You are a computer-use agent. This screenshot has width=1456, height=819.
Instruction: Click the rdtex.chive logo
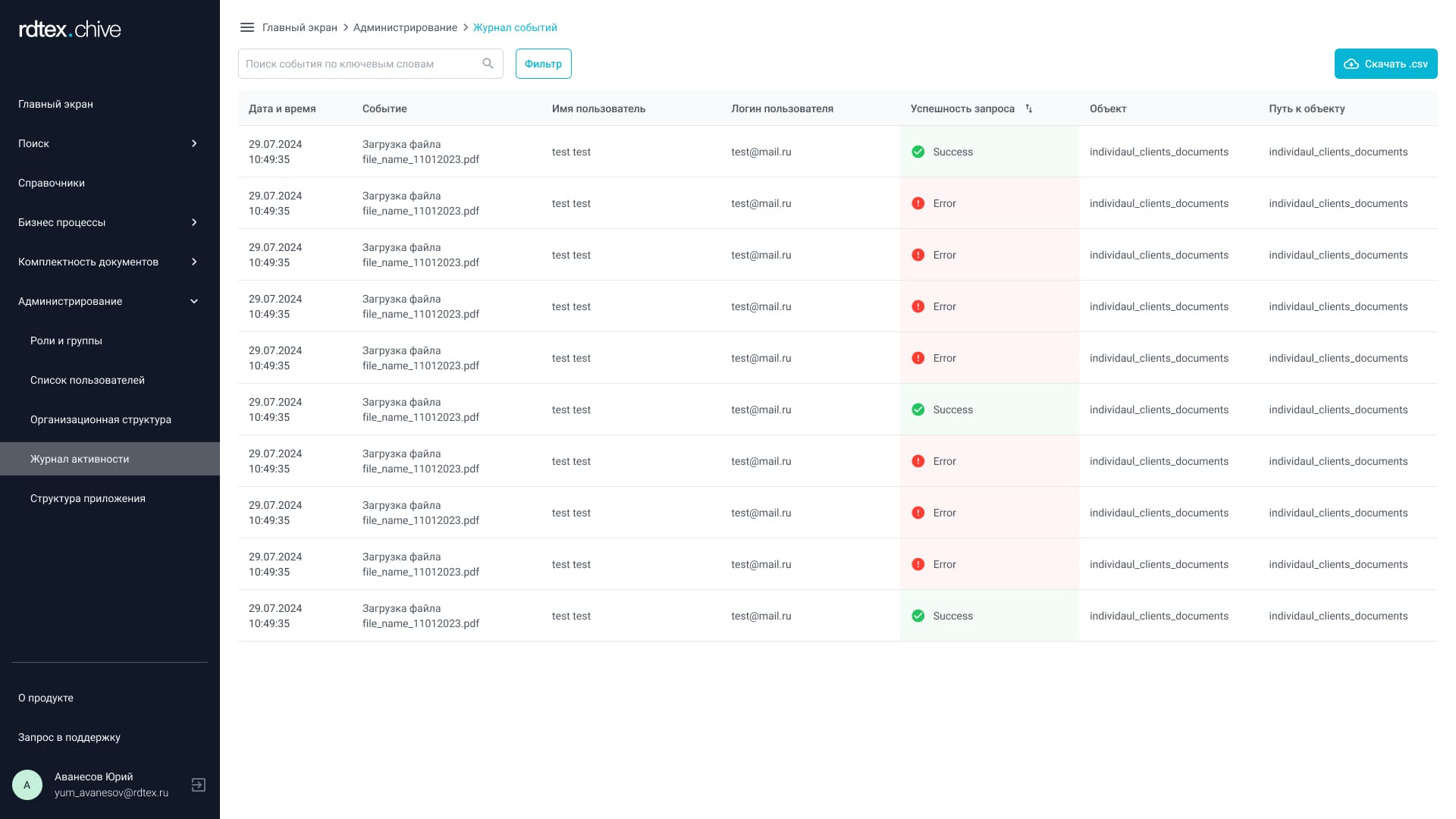(x=70, y=30)
